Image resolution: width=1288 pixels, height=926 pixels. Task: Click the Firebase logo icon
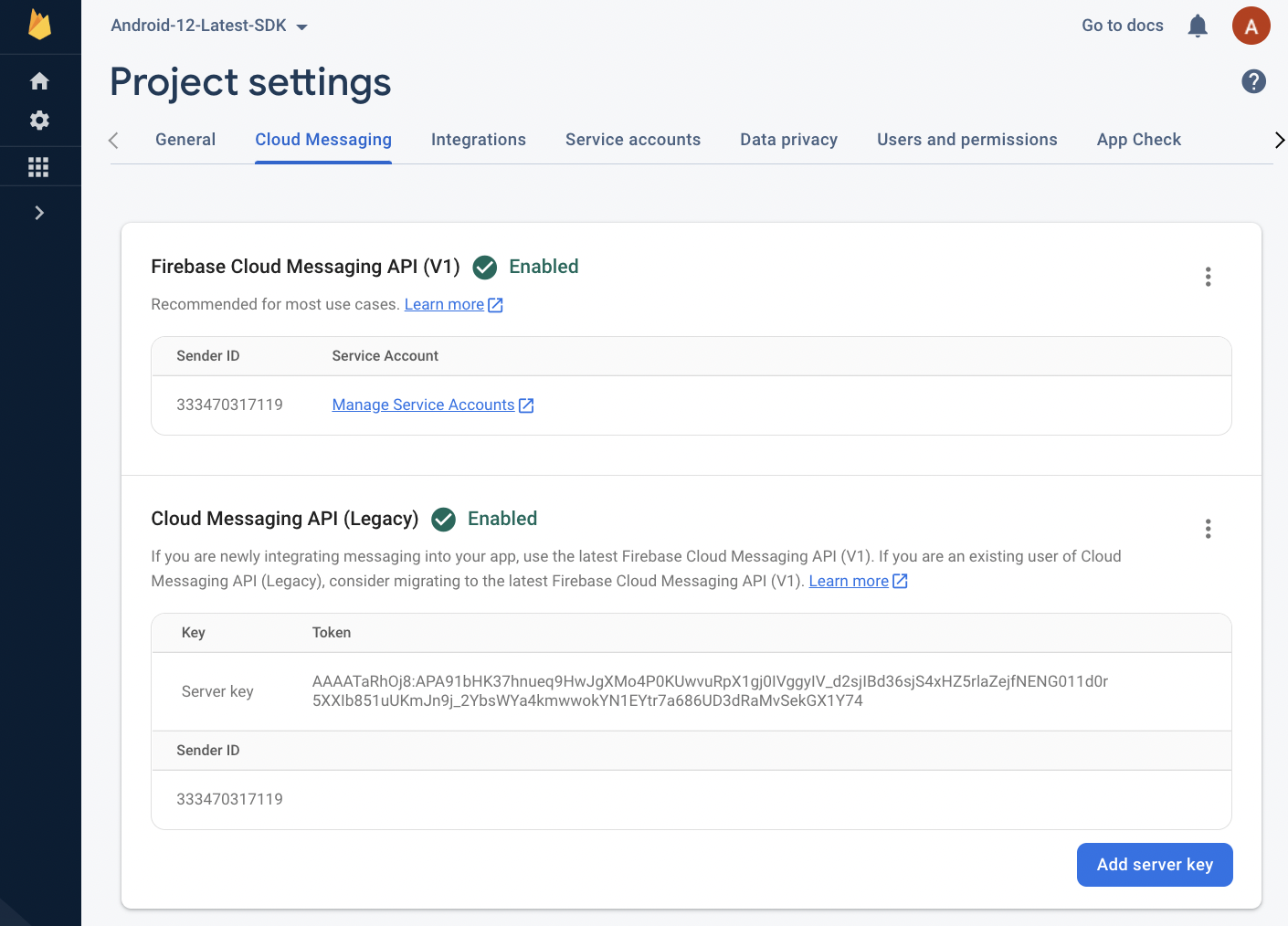tap(39, 25)
